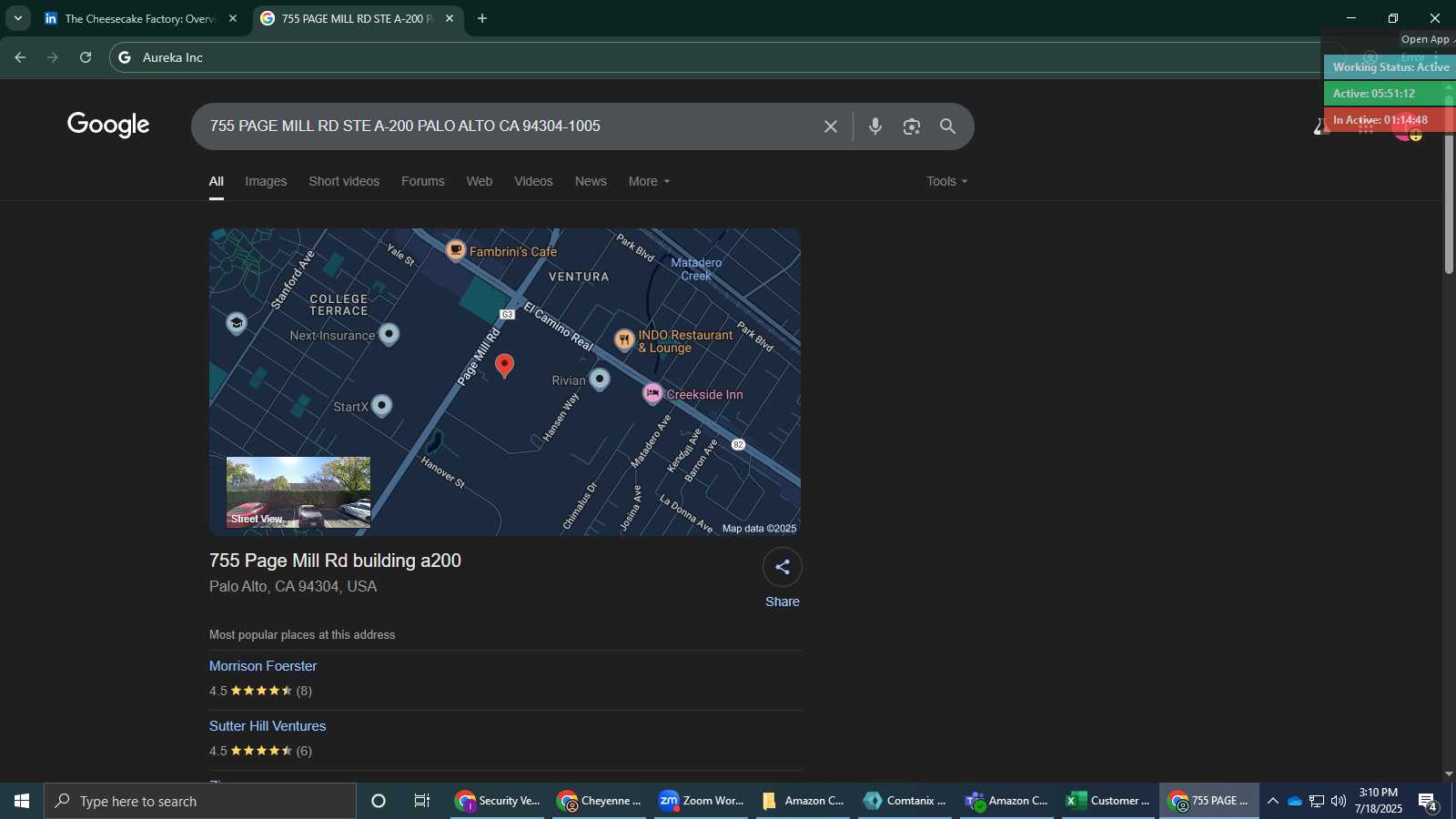
Task: Reload the current page
Action: click(86, 57)
